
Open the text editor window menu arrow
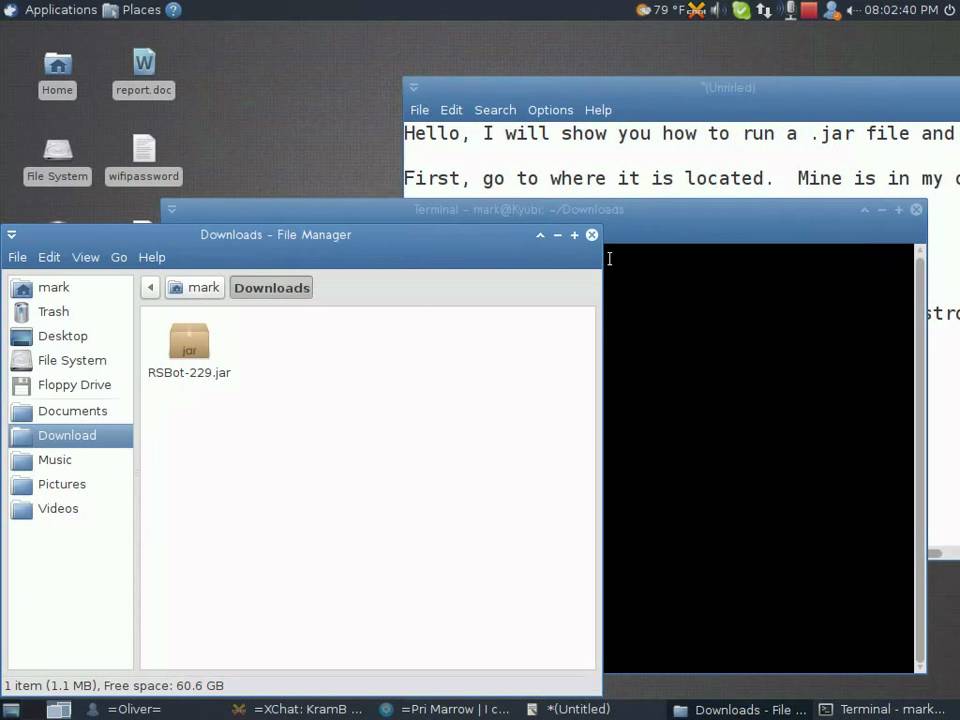[414, 88]
